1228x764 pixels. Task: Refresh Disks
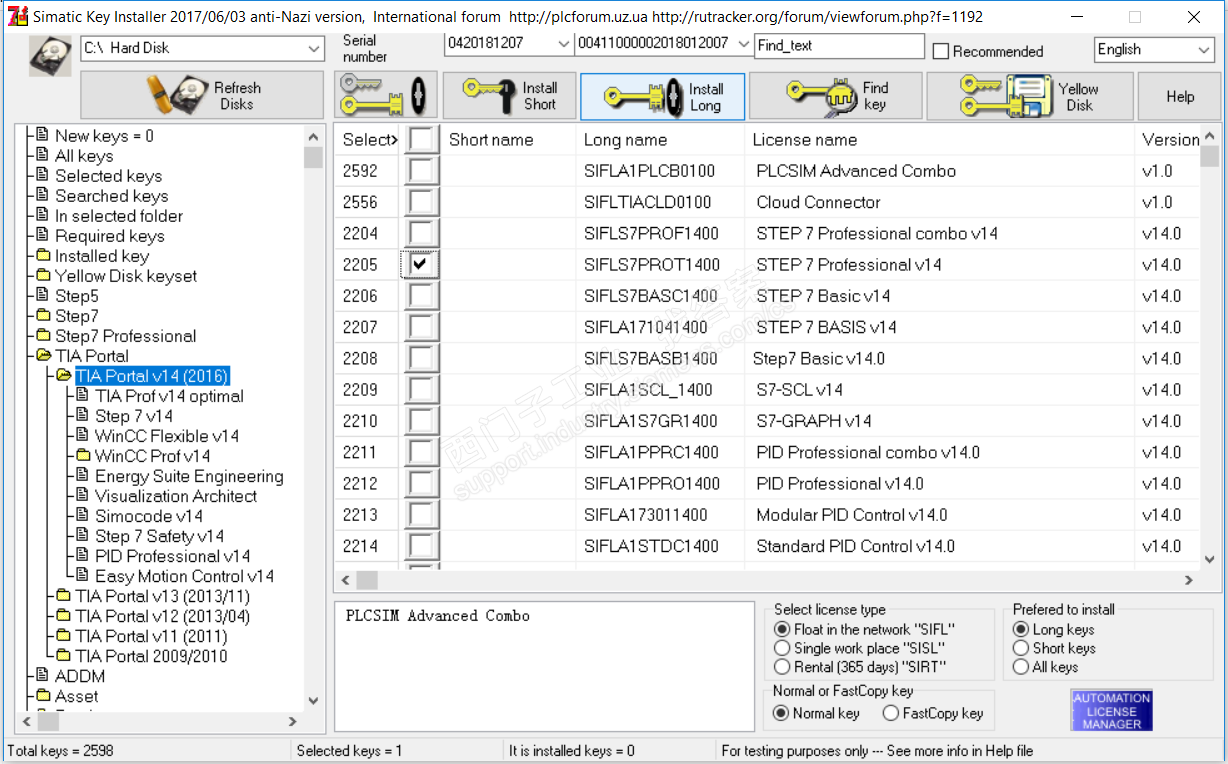coord(204,96)
